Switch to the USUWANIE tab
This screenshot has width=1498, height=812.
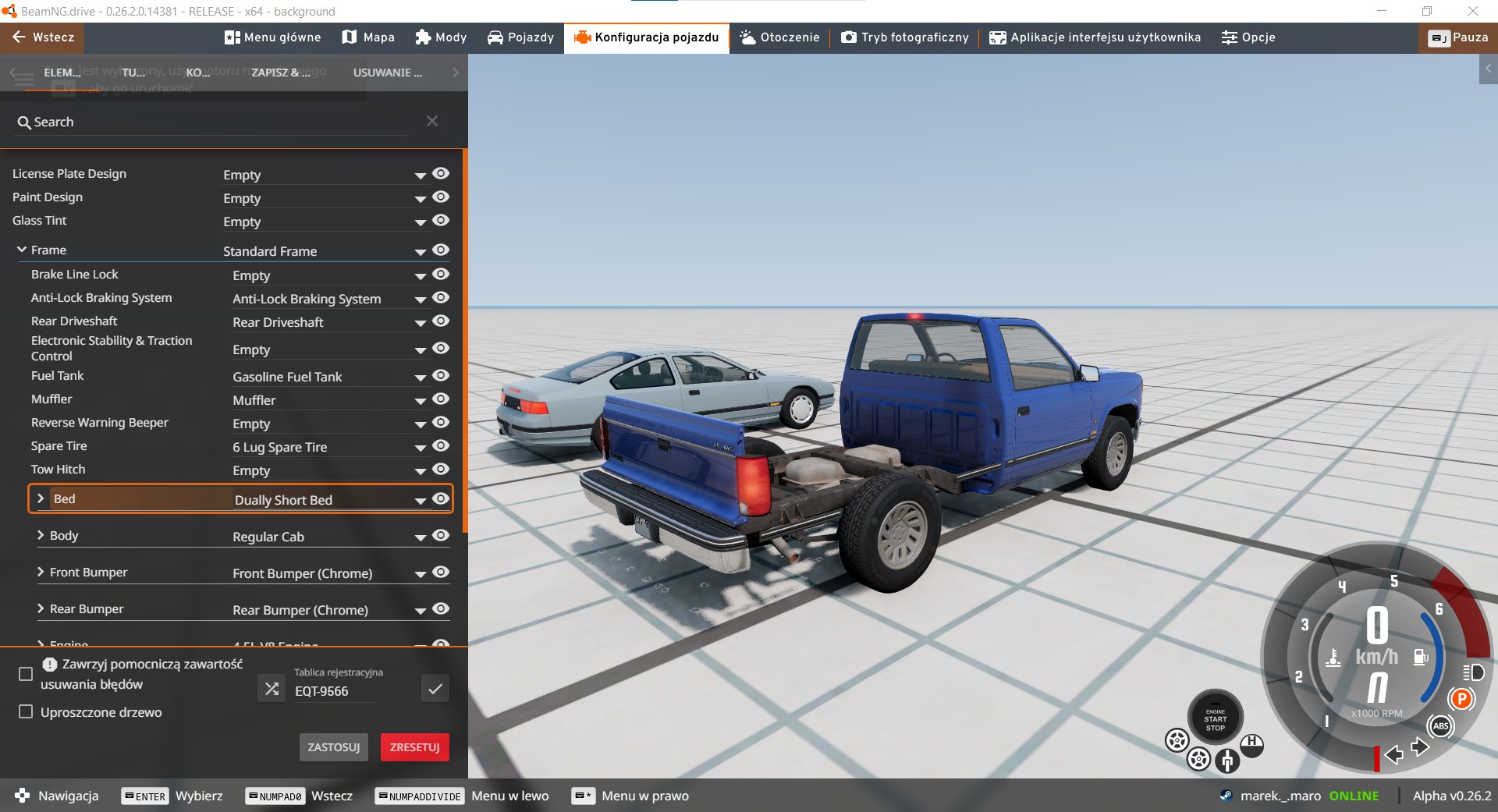(x=388, y=73)
